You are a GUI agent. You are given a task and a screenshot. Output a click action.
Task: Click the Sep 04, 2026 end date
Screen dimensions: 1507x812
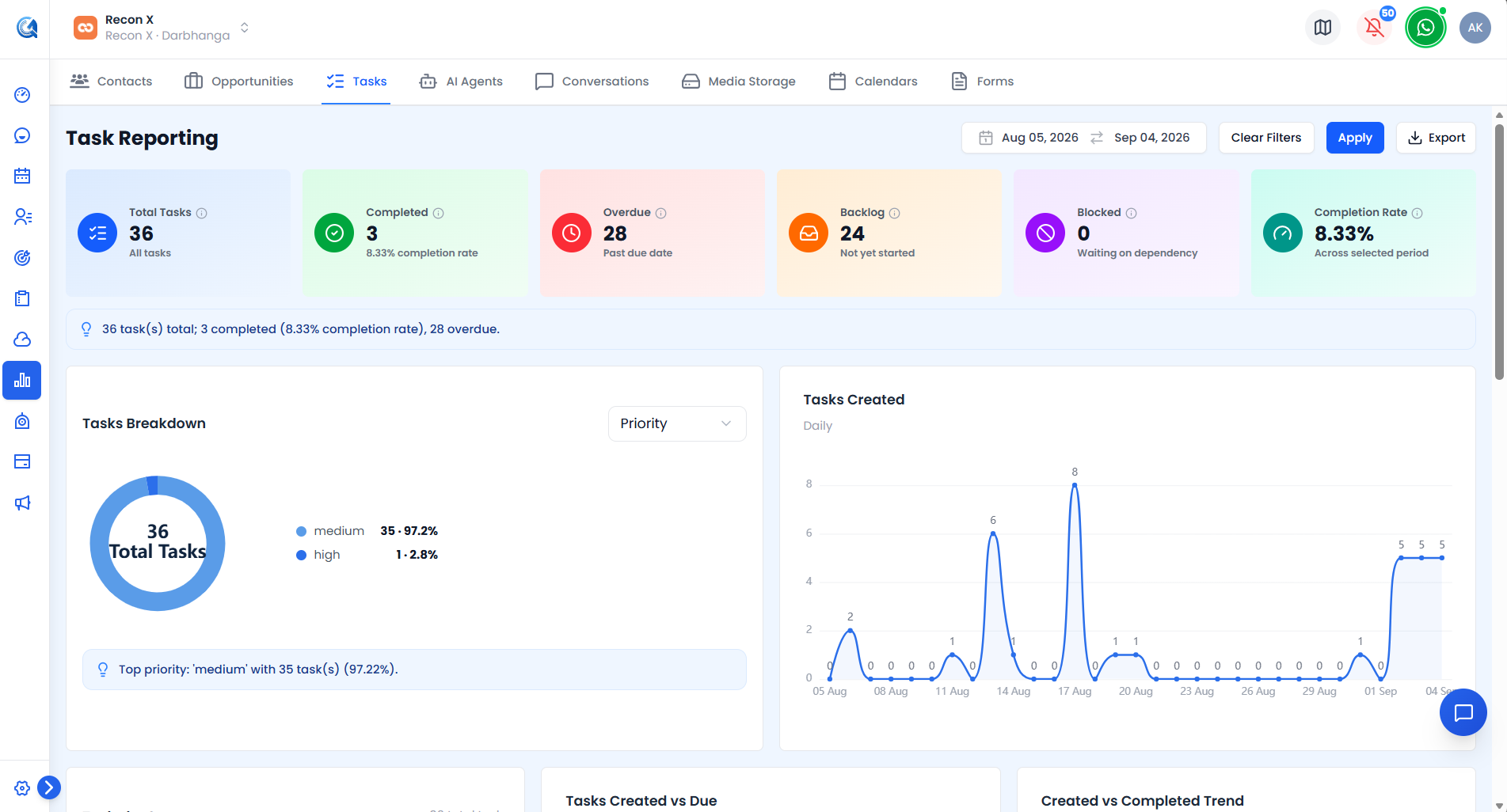pyautogui.click(x=1151, y=138)
